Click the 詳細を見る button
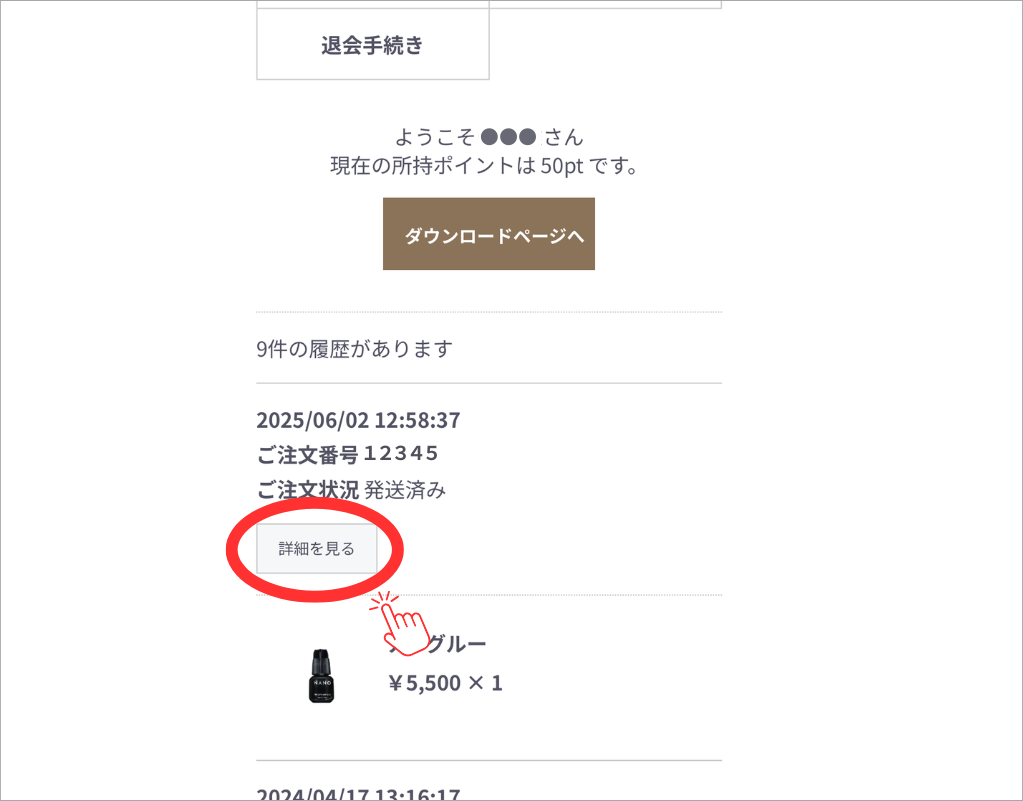1023x801 pixels. 316,549
